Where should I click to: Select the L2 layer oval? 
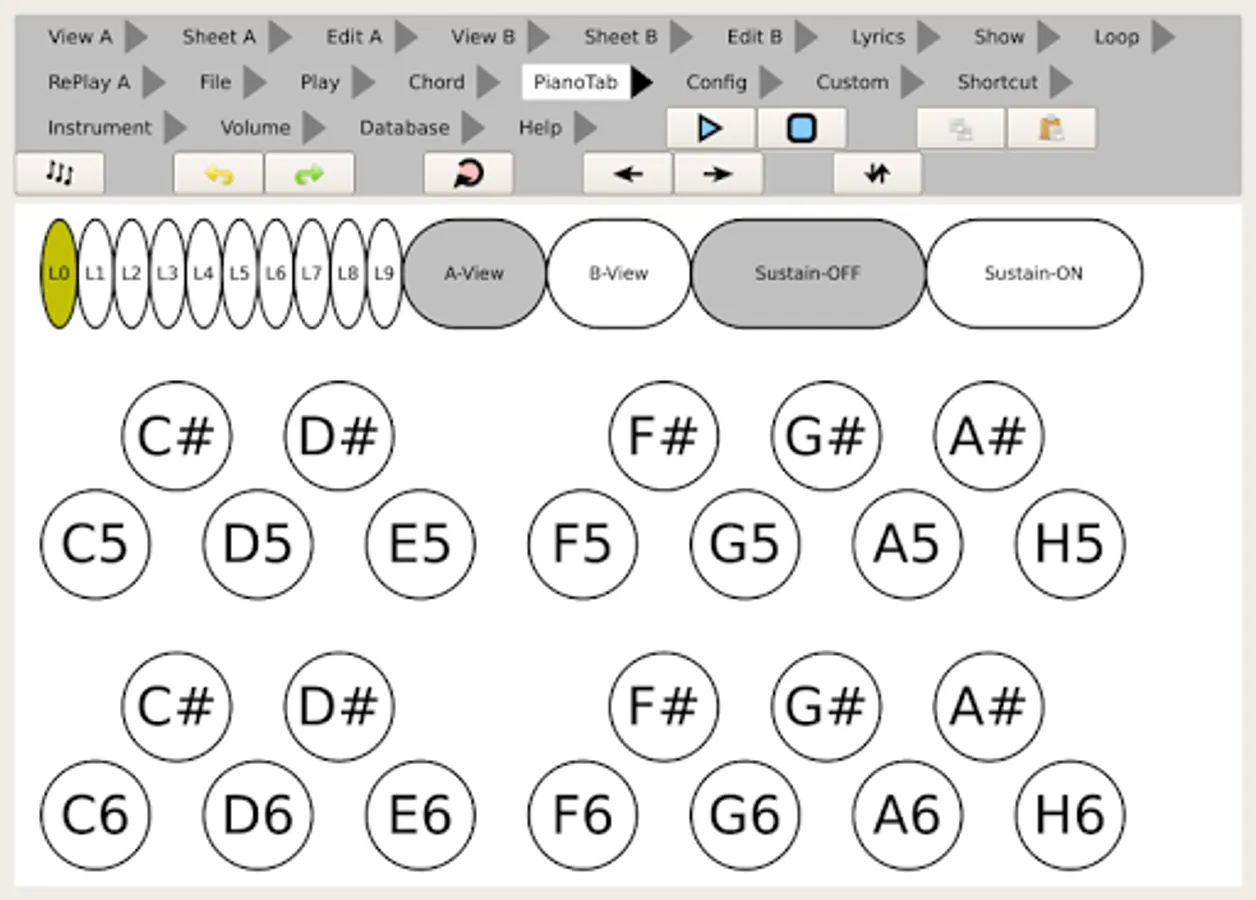(131, 274)
